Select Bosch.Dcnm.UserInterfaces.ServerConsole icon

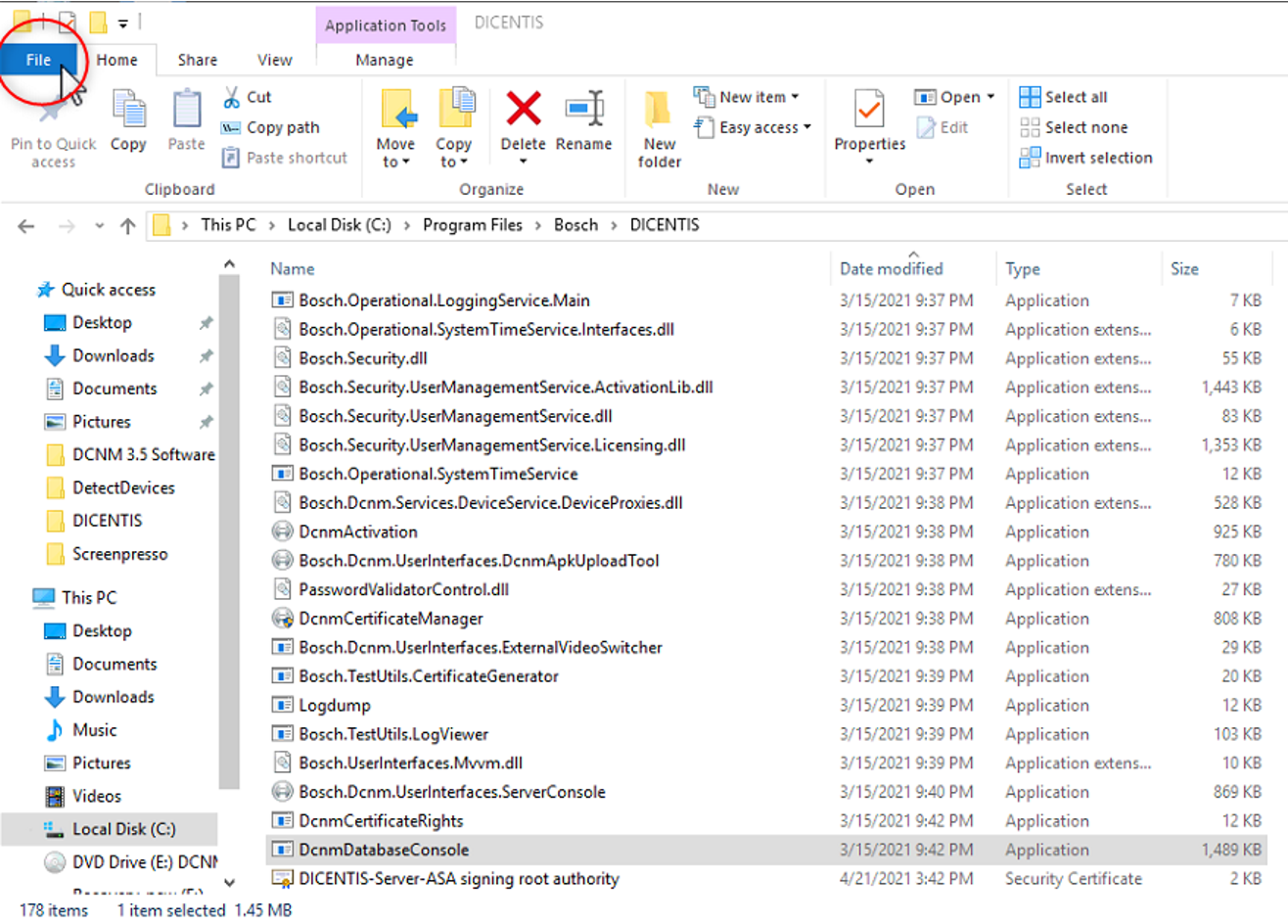pyautogui.click(x=282, y=792)
